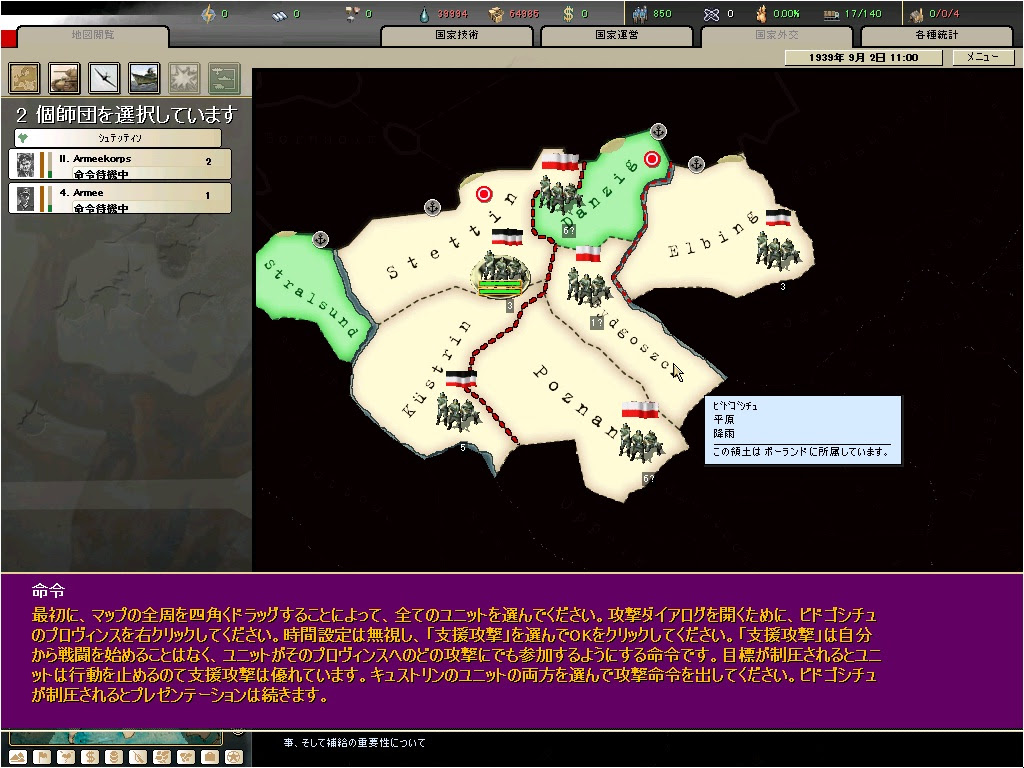Image resolution: width=1024 pixels, height=768 pixels.
Task: Switch to supply map mode (coin stack icon)
Action: [x=114, y=757]
